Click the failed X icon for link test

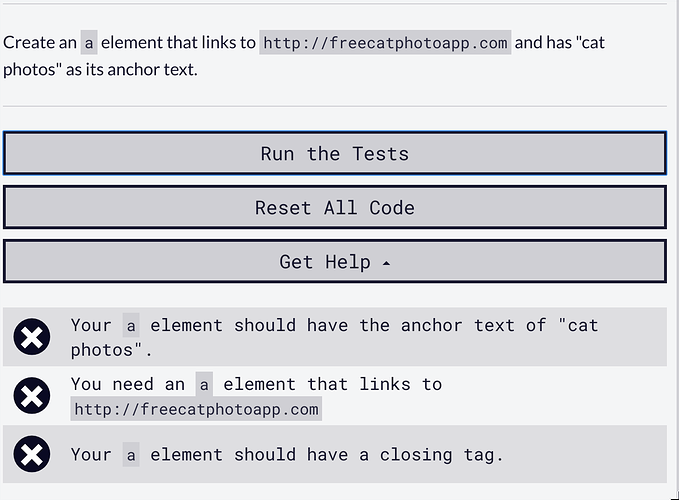coord(32,396)
